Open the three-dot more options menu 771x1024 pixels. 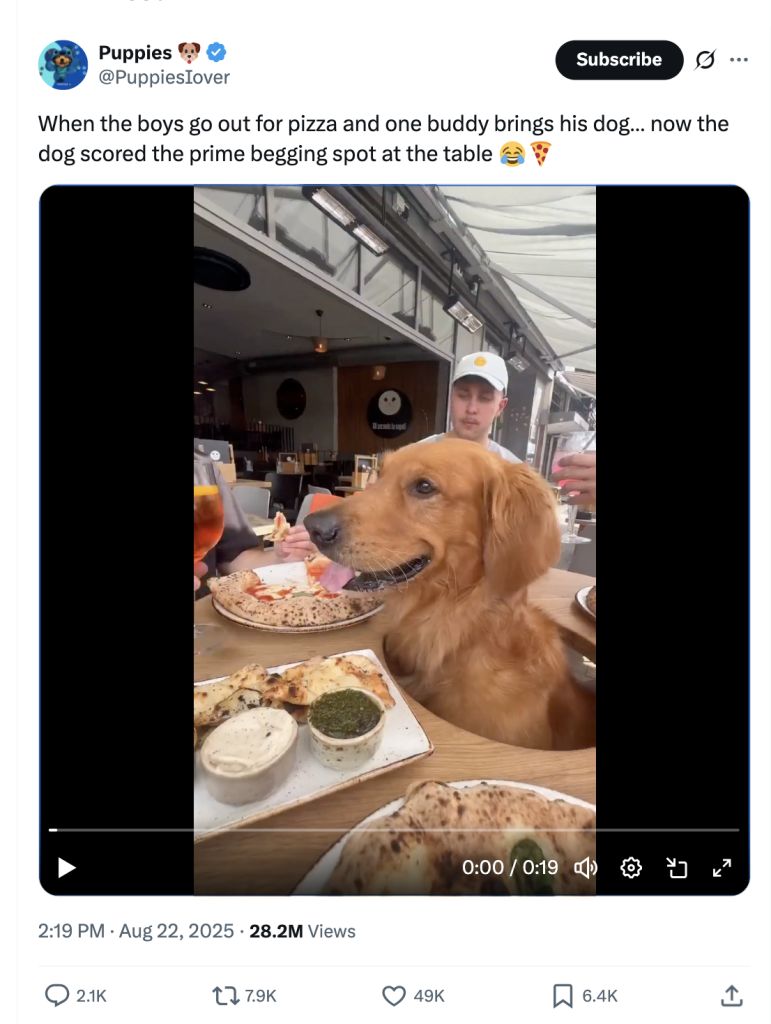click(738, 59)
